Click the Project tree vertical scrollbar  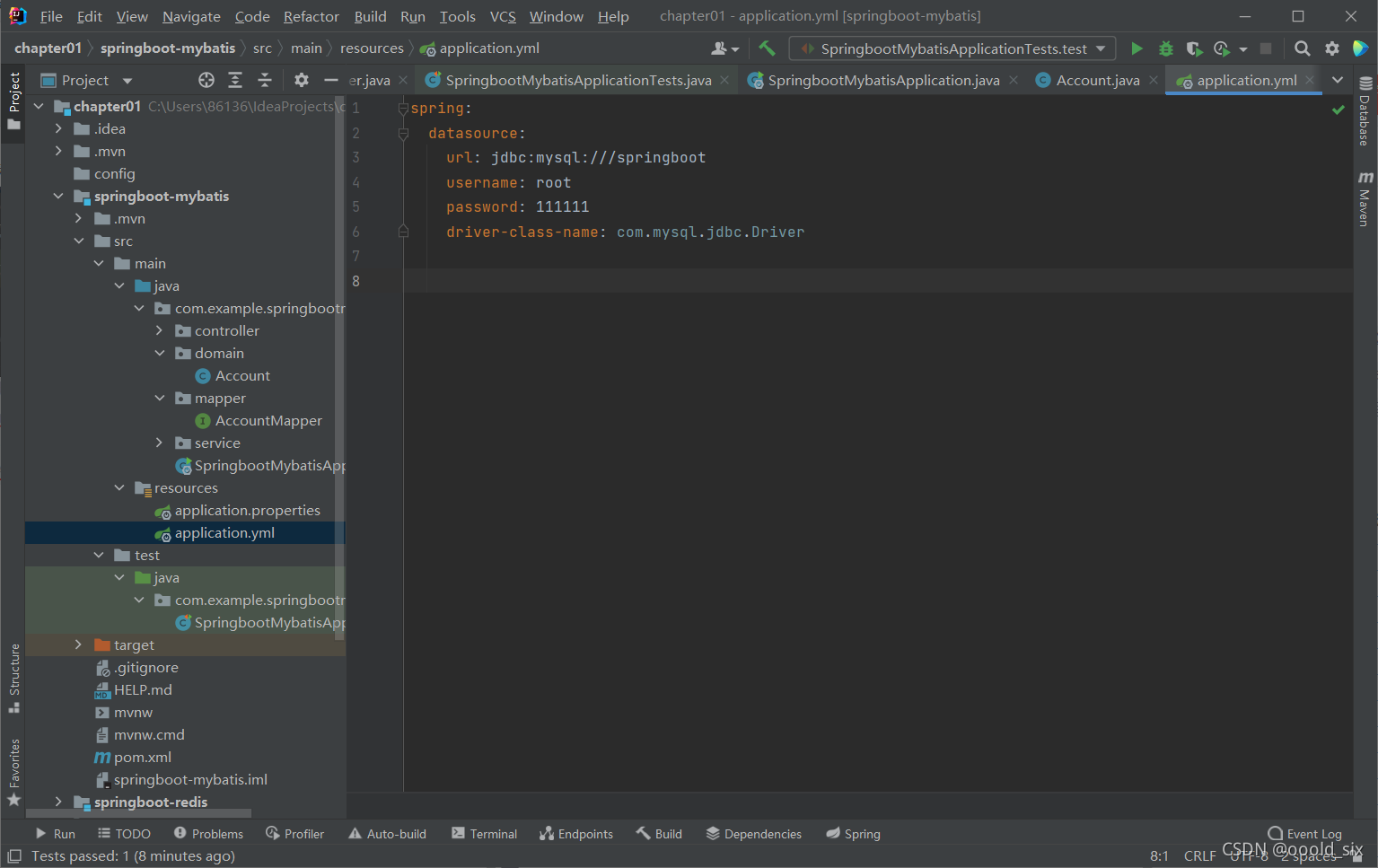click(x=339, y=368)
